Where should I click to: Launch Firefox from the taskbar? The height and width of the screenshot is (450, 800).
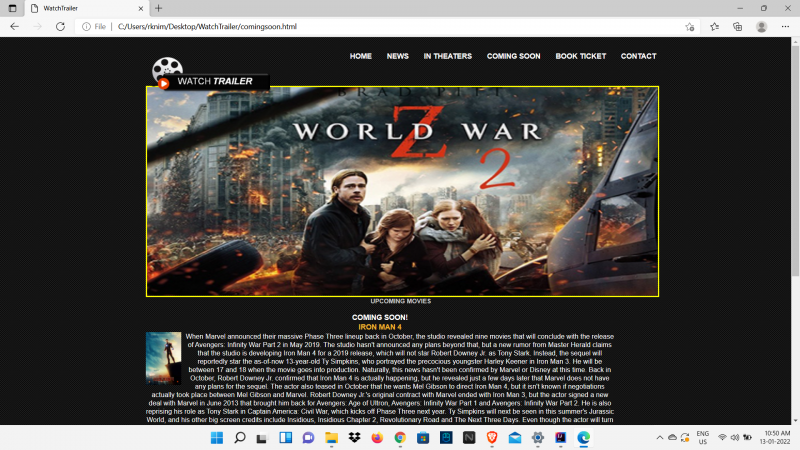[377, 438]
